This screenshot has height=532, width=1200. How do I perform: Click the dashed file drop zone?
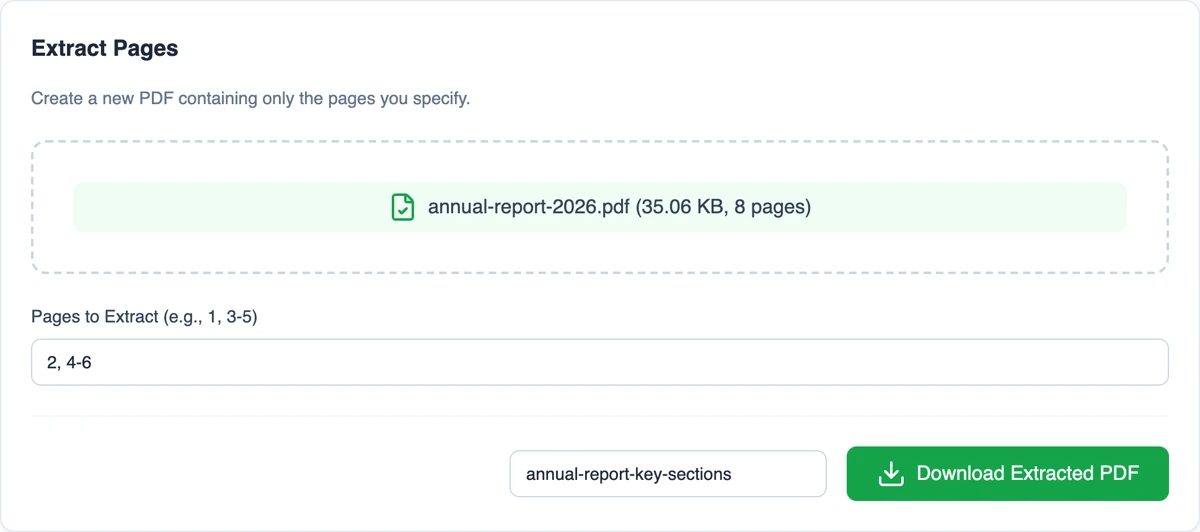pyautogui.click(x=600, y=207)
